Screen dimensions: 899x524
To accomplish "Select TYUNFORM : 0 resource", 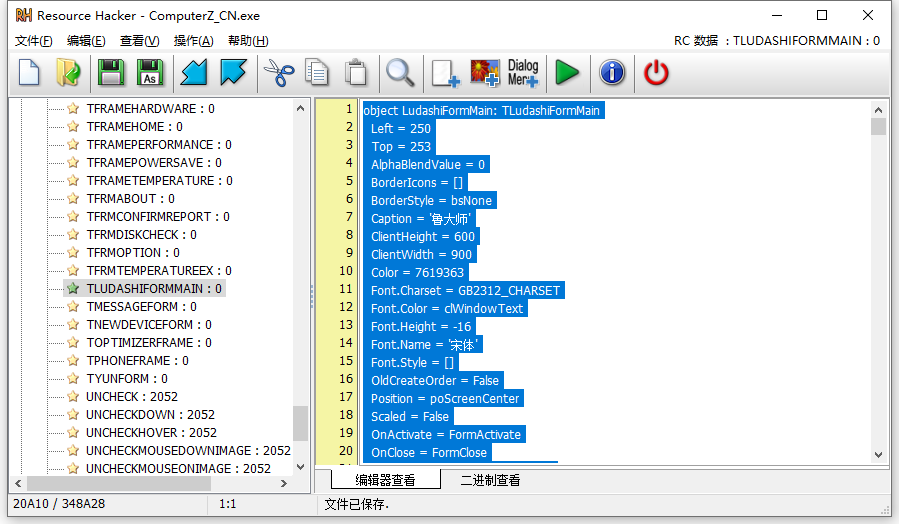I will [127, 378].
